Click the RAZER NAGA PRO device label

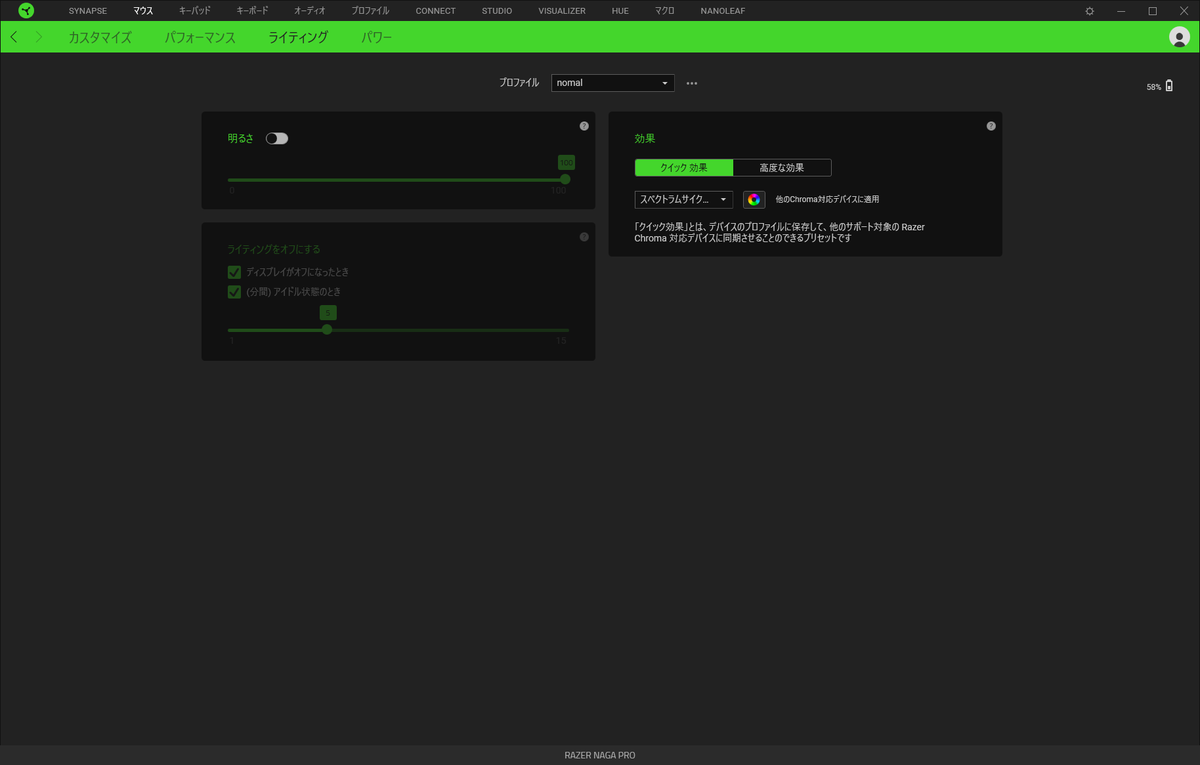coord(600,755)
